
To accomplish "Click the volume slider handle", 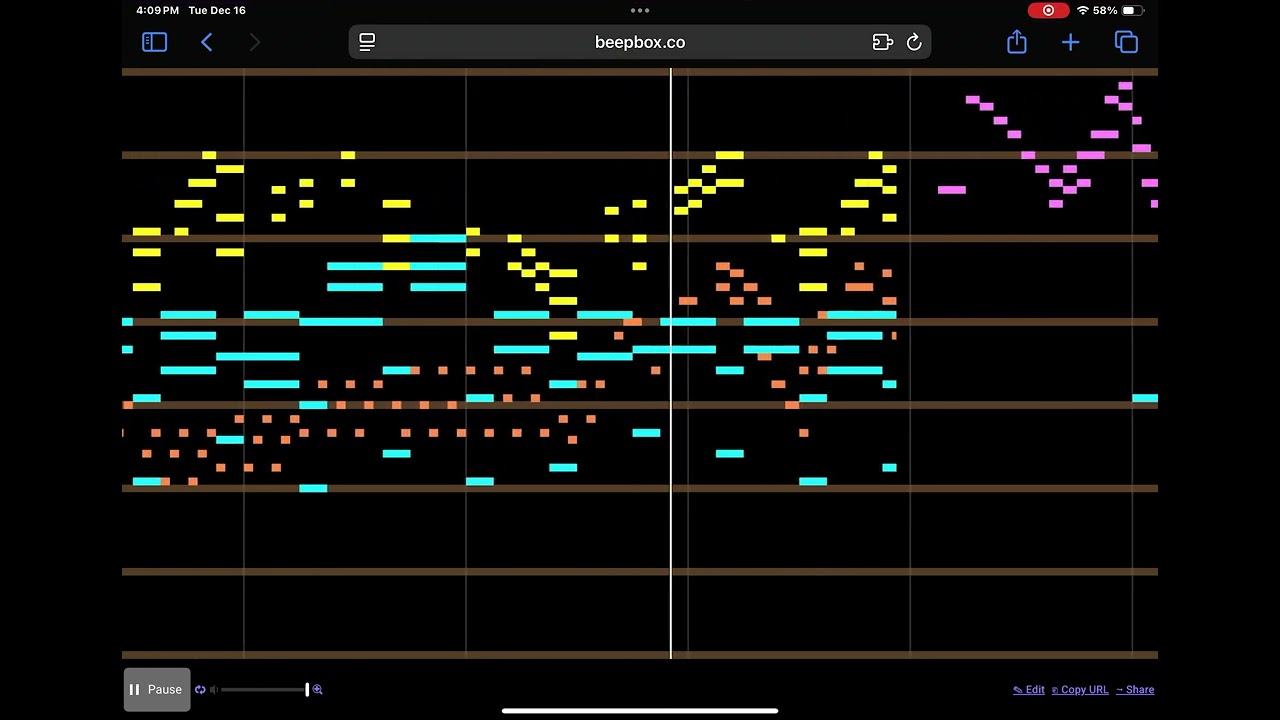I will (307, 690).
